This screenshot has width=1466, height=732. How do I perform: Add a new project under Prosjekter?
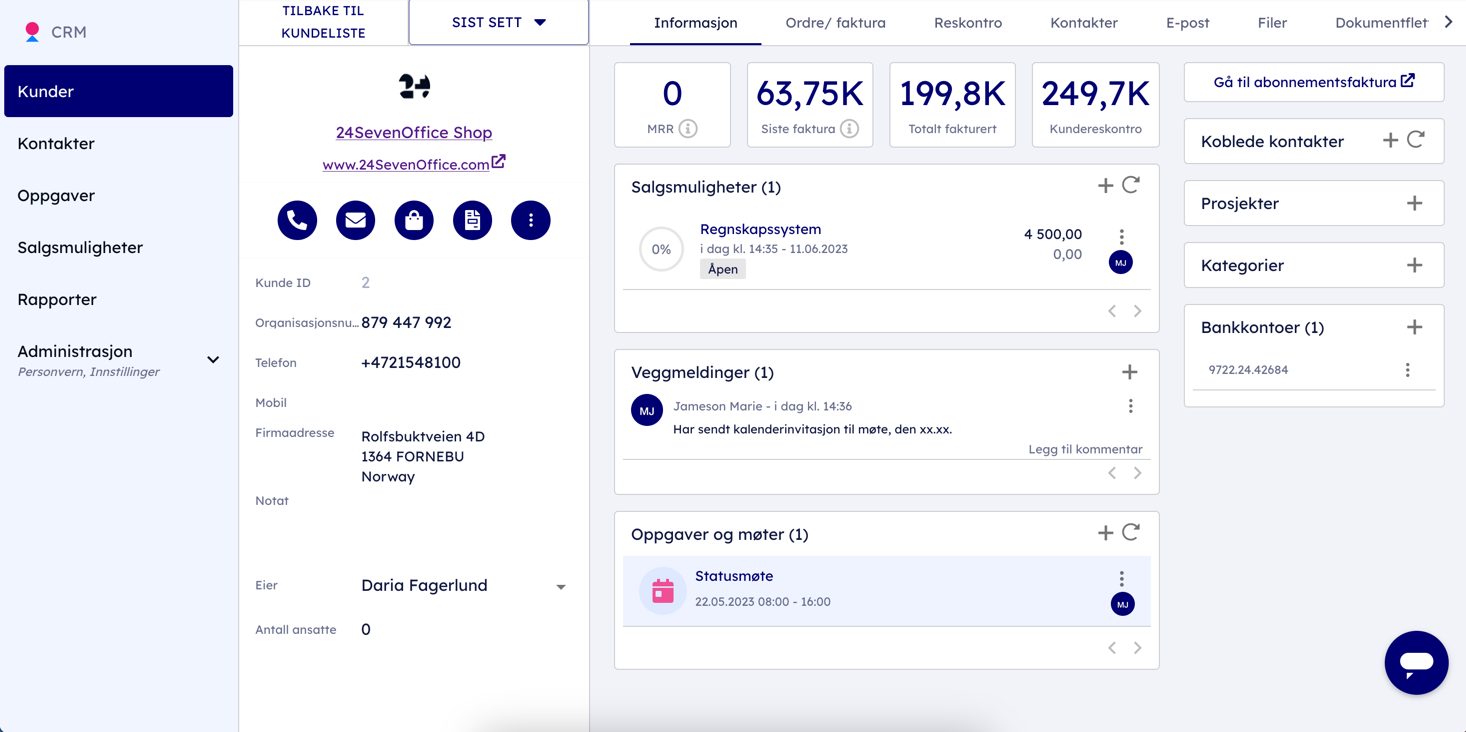[1414, 204]
